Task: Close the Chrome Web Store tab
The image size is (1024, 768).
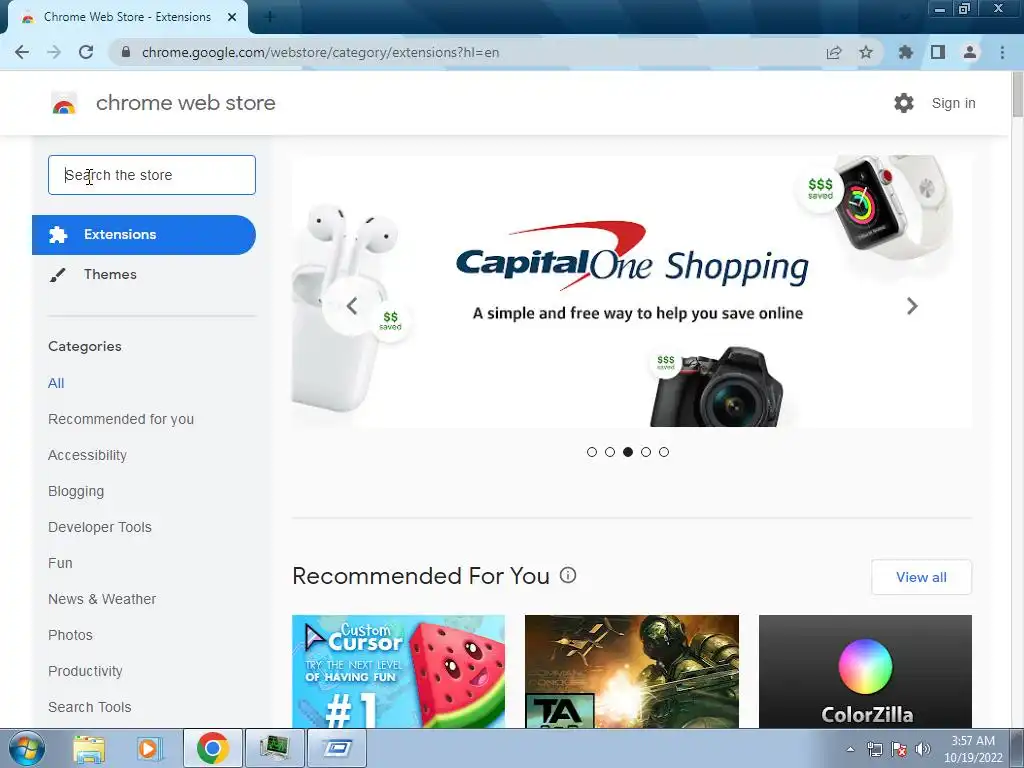Action: coord(232,17)
